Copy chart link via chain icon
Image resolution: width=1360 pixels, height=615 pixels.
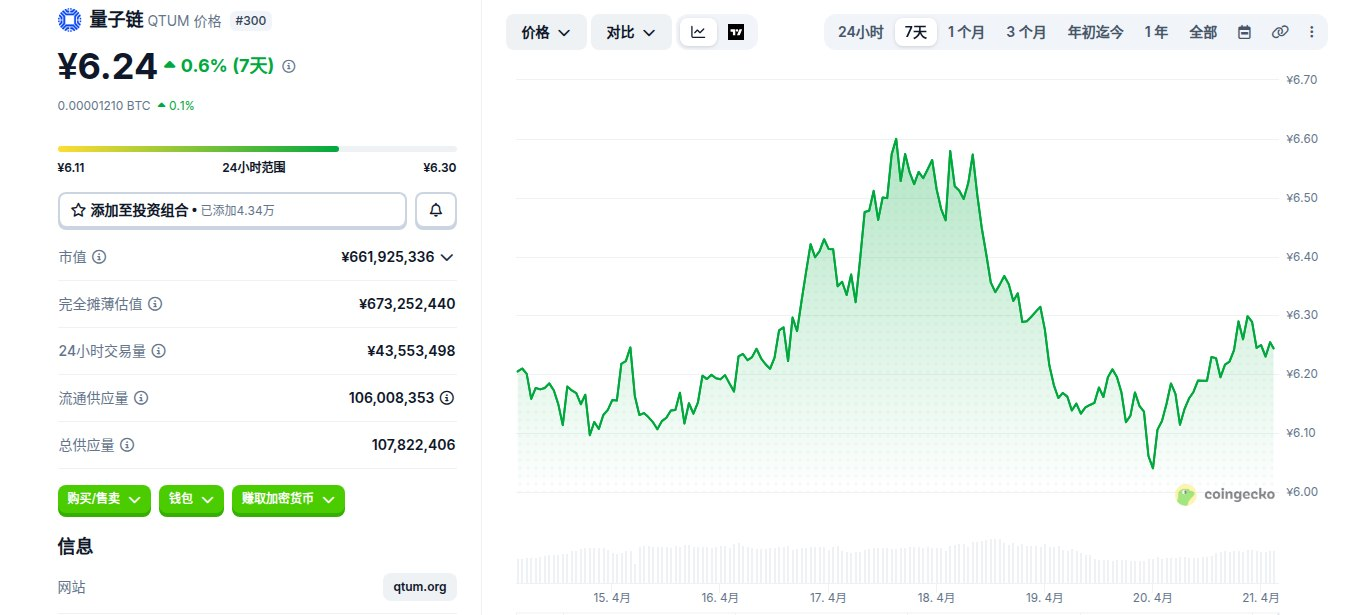(x=1280, y=32)
